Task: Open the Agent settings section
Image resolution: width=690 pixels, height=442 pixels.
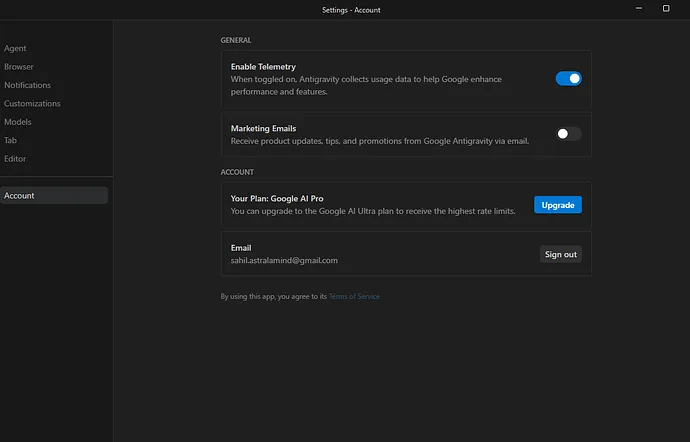Action: (x=15, y=48)
